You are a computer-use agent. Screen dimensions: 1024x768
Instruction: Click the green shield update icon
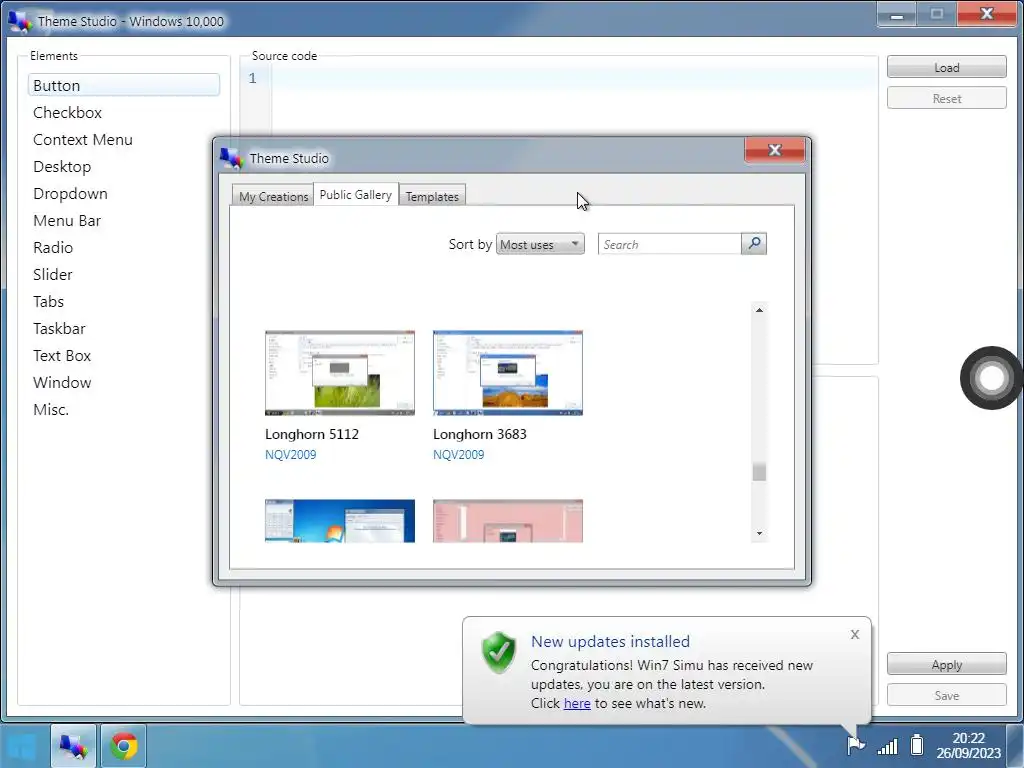pos(499,652)
